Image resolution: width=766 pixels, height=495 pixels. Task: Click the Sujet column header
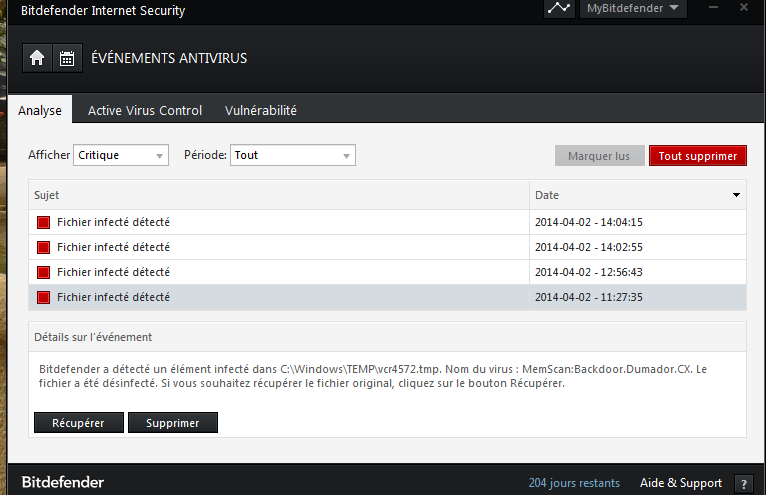click(x=279, y=195)
